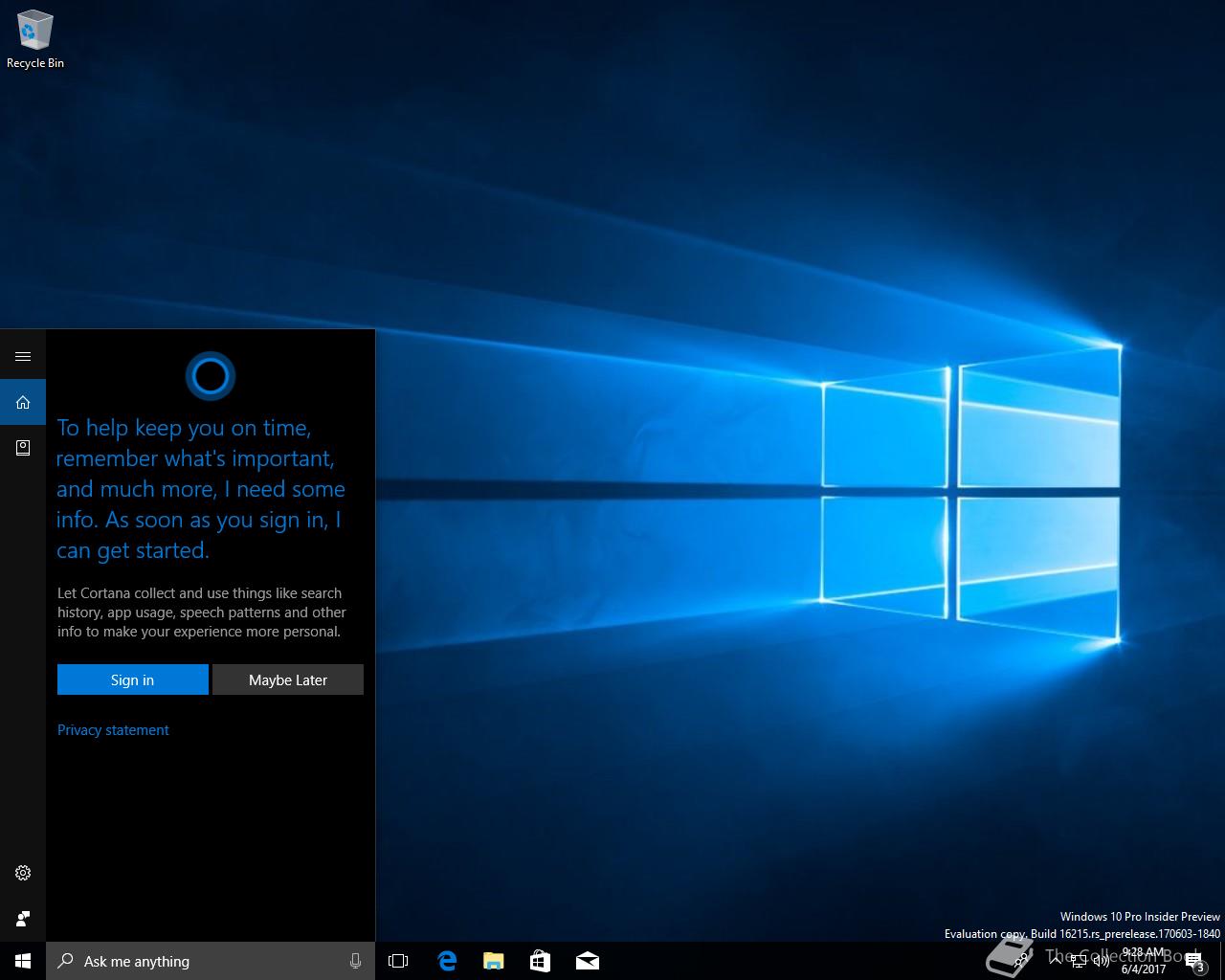Open the Cortana Notebook icon
The width and height of the screenshot is (1225, 980).
(x=23, y=448)
